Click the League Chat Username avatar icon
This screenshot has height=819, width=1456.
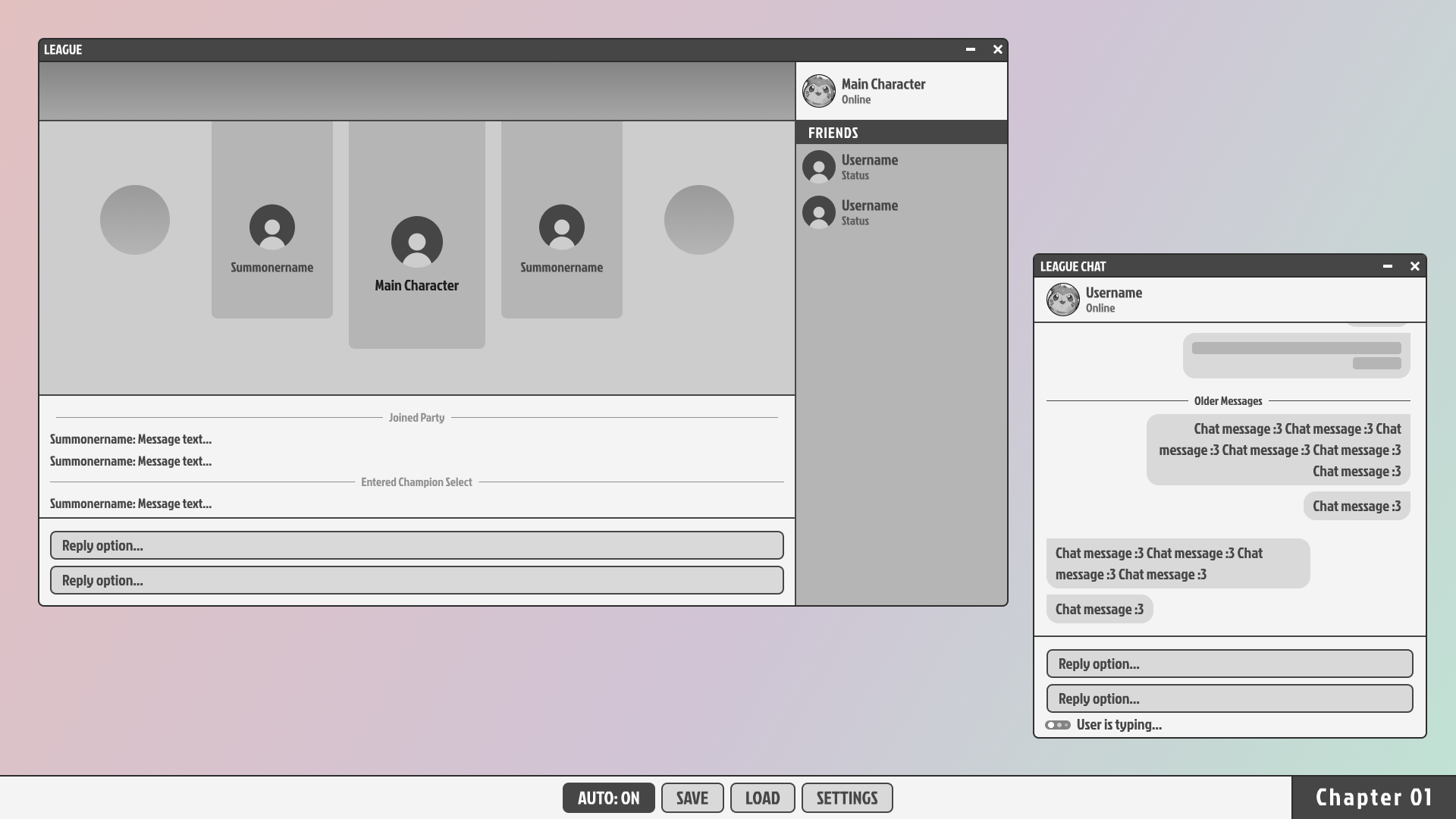tap(1063, 299)
